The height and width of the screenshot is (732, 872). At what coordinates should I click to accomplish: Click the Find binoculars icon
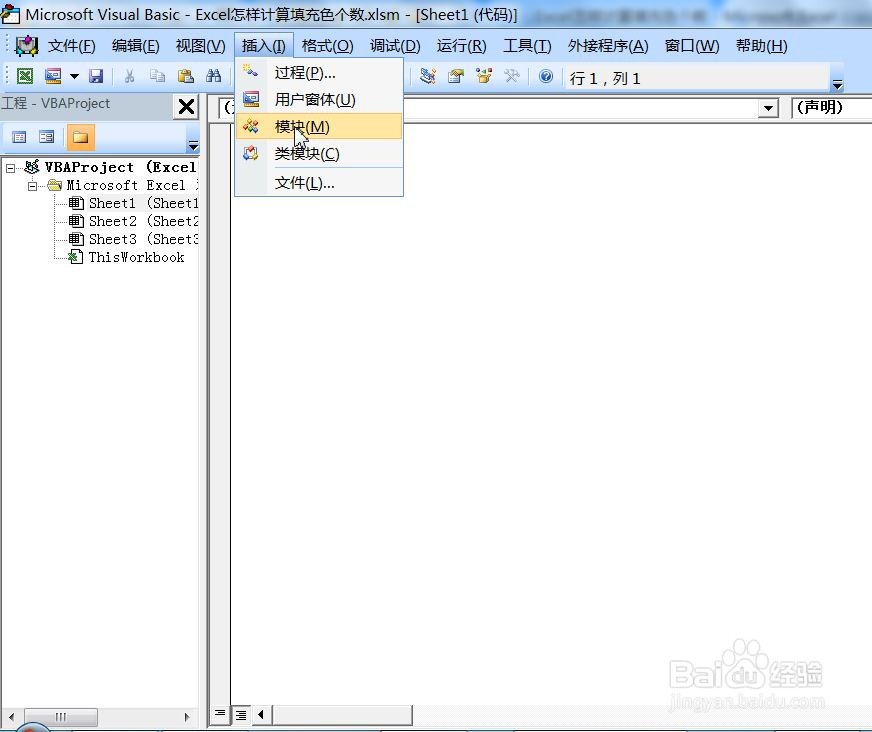click(213, 76)
